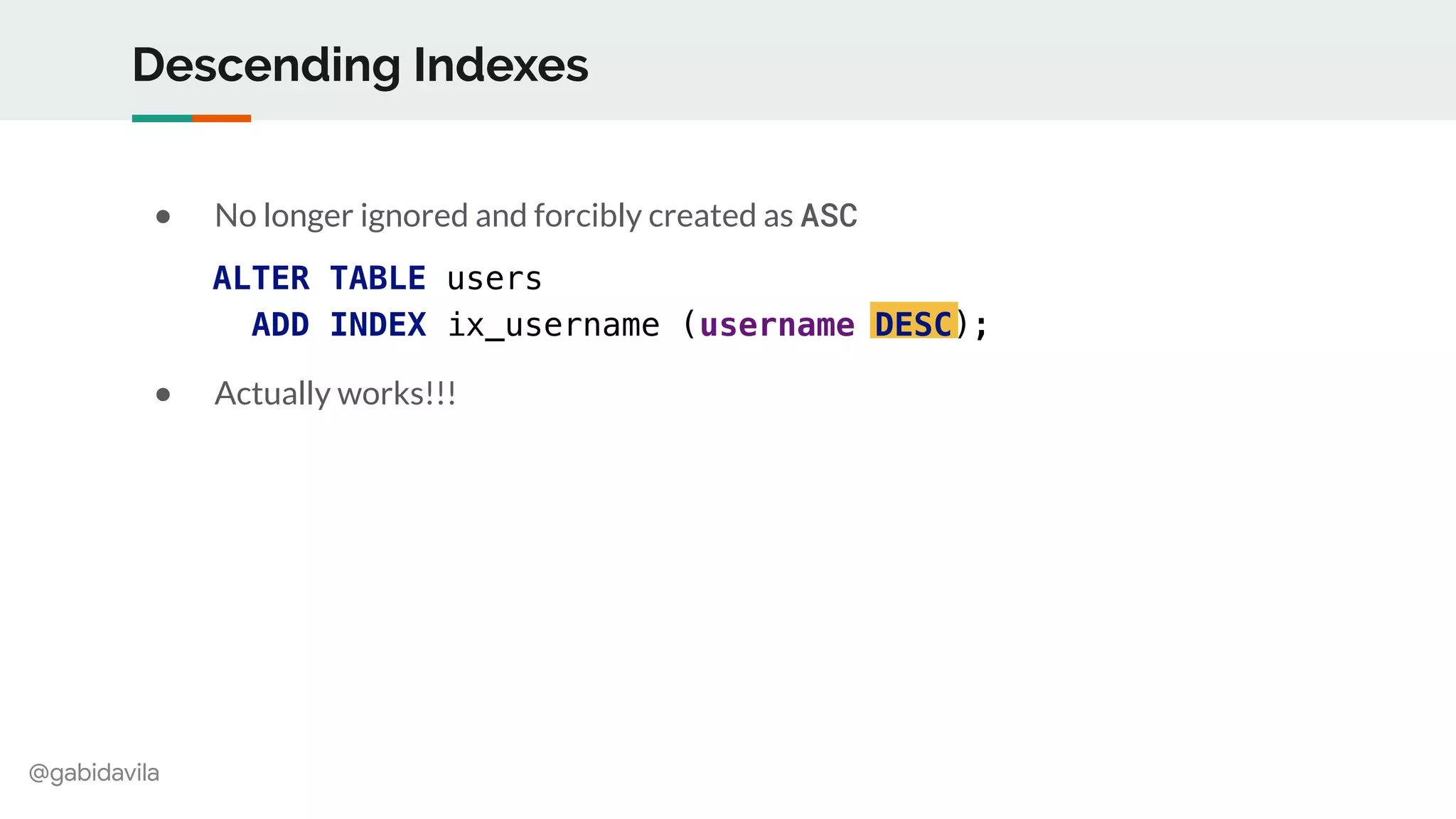Click the Descending Indexes slide title
Screen dimensions: 1456x819
click(360, 65)
